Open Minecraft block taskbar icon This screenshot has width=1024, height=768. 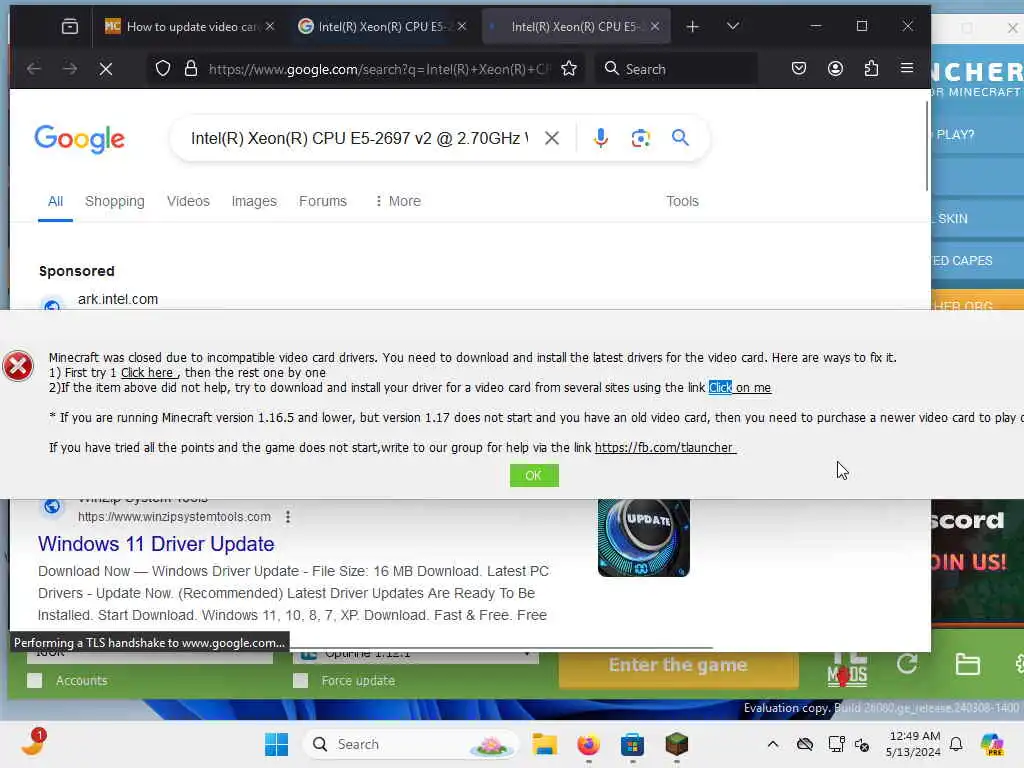(x=677, y=744)
